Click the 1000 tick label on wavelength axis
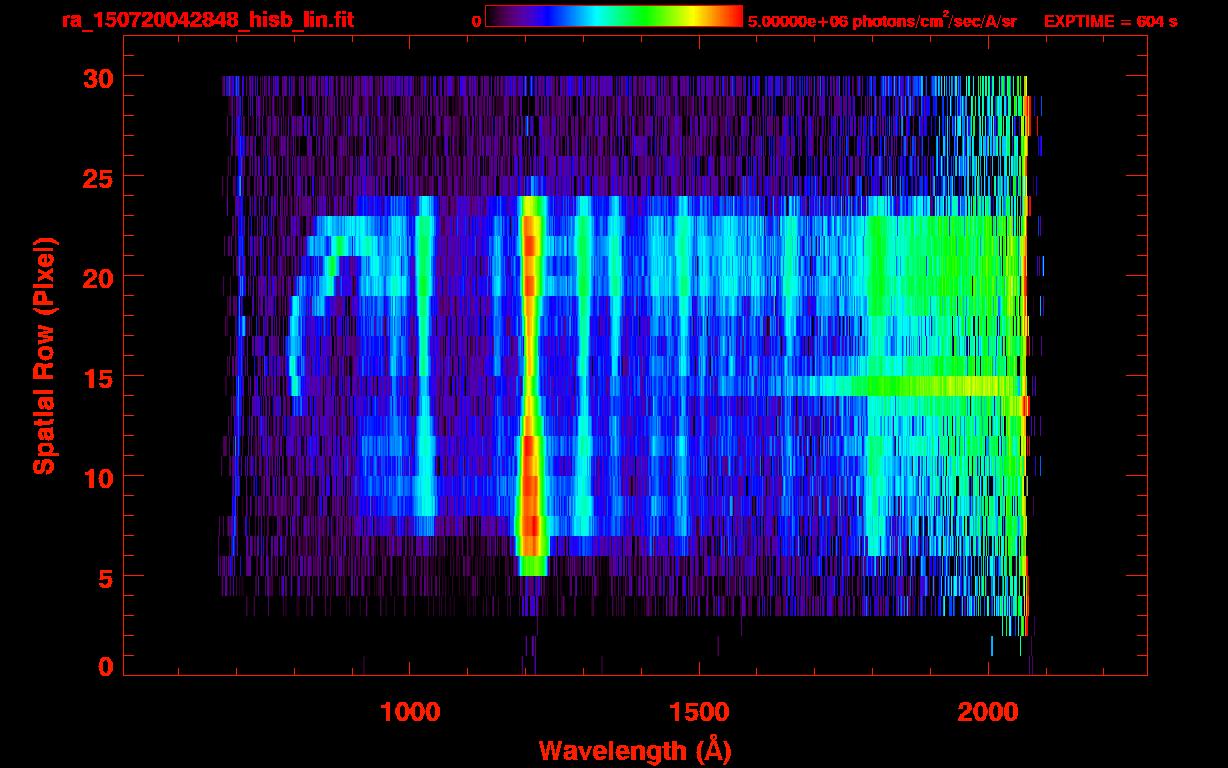This screenshot has width=1228, height=768. pos(410,712)
